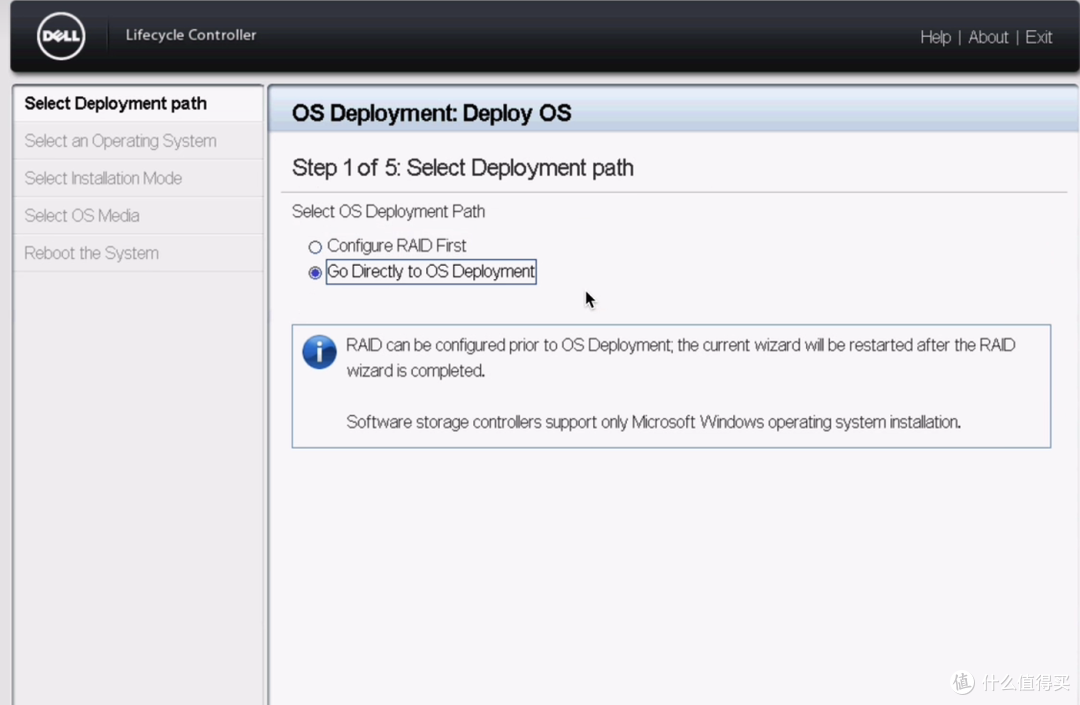Open the About link
Image resolution: width=1080 pixels, height=705 pixels.
pyautogui.click(x=988, y=37)
